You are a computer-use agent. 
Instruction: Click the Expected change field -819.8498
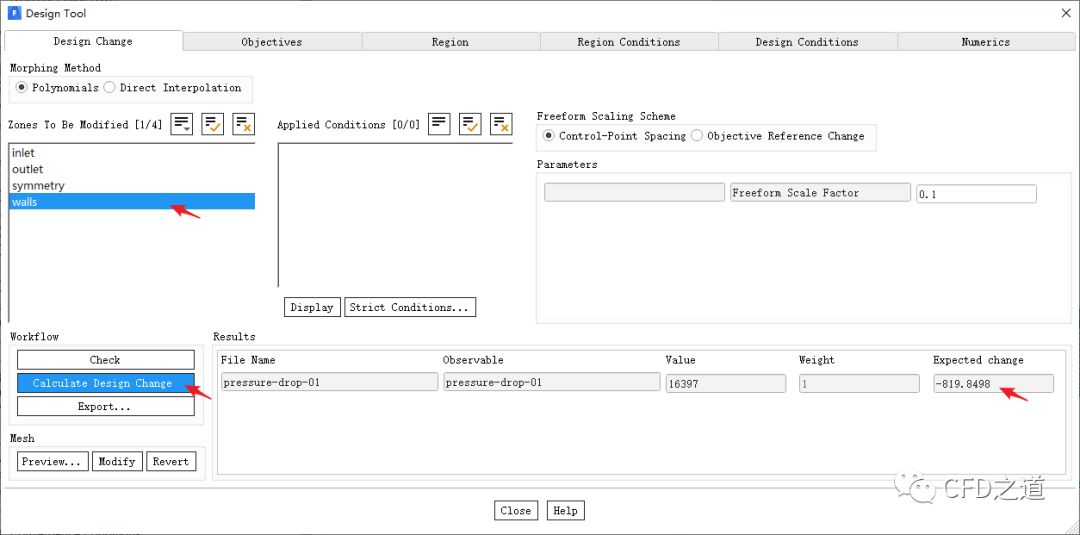click(993, 384)
